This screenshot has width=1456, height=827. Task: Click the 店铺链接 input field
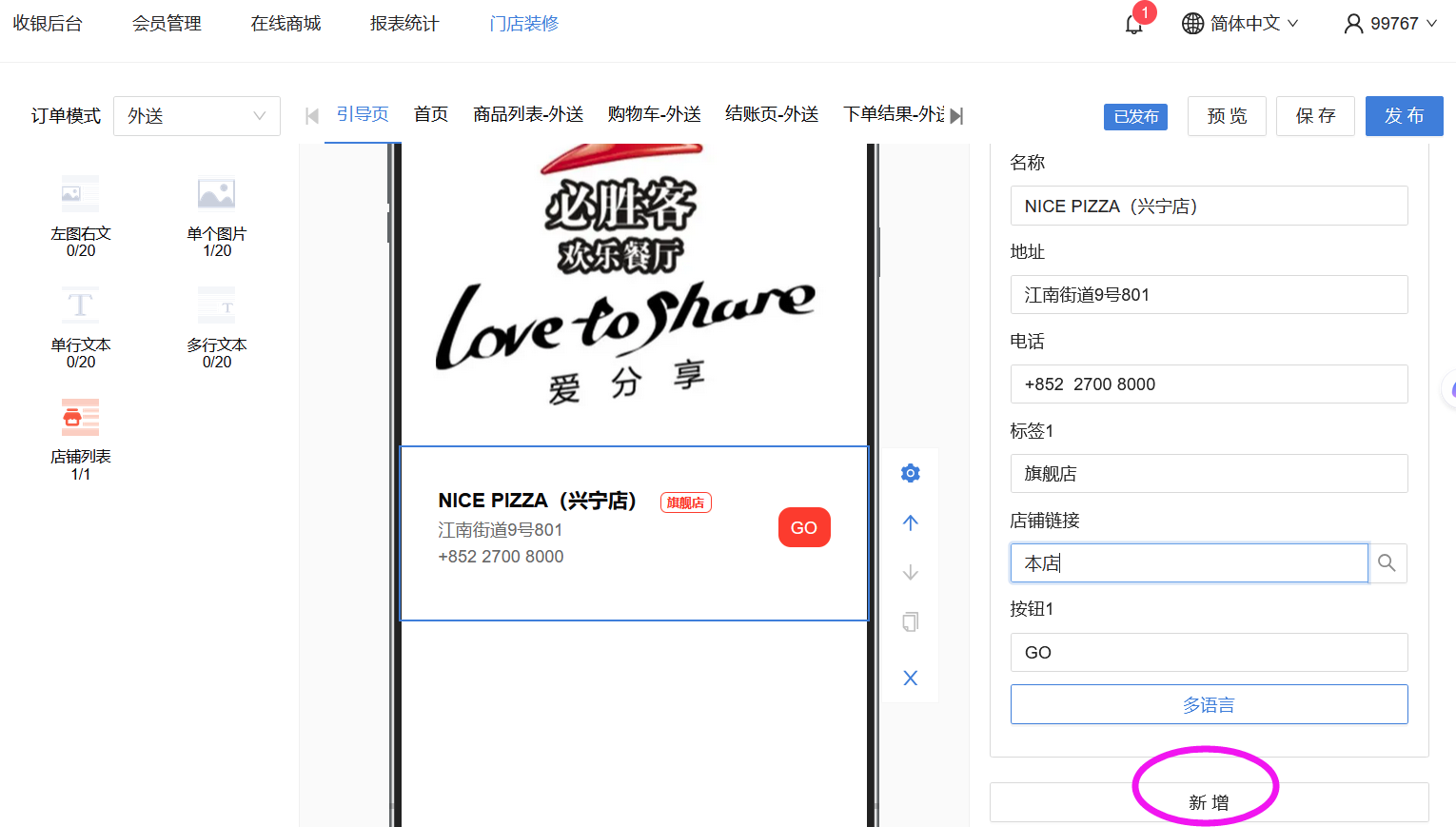1189,563
